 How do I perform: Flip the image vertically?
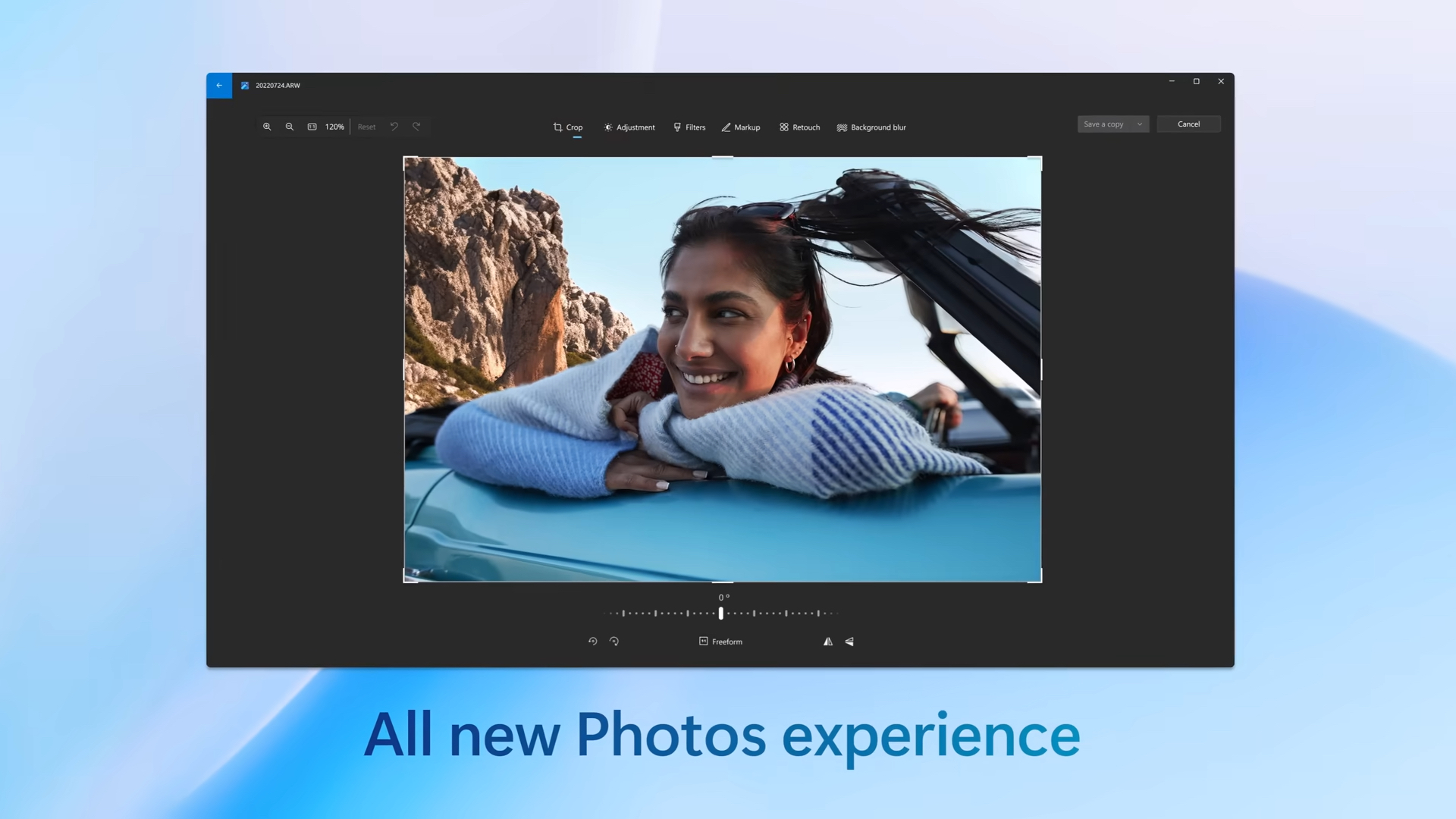[x=849, y=642]
